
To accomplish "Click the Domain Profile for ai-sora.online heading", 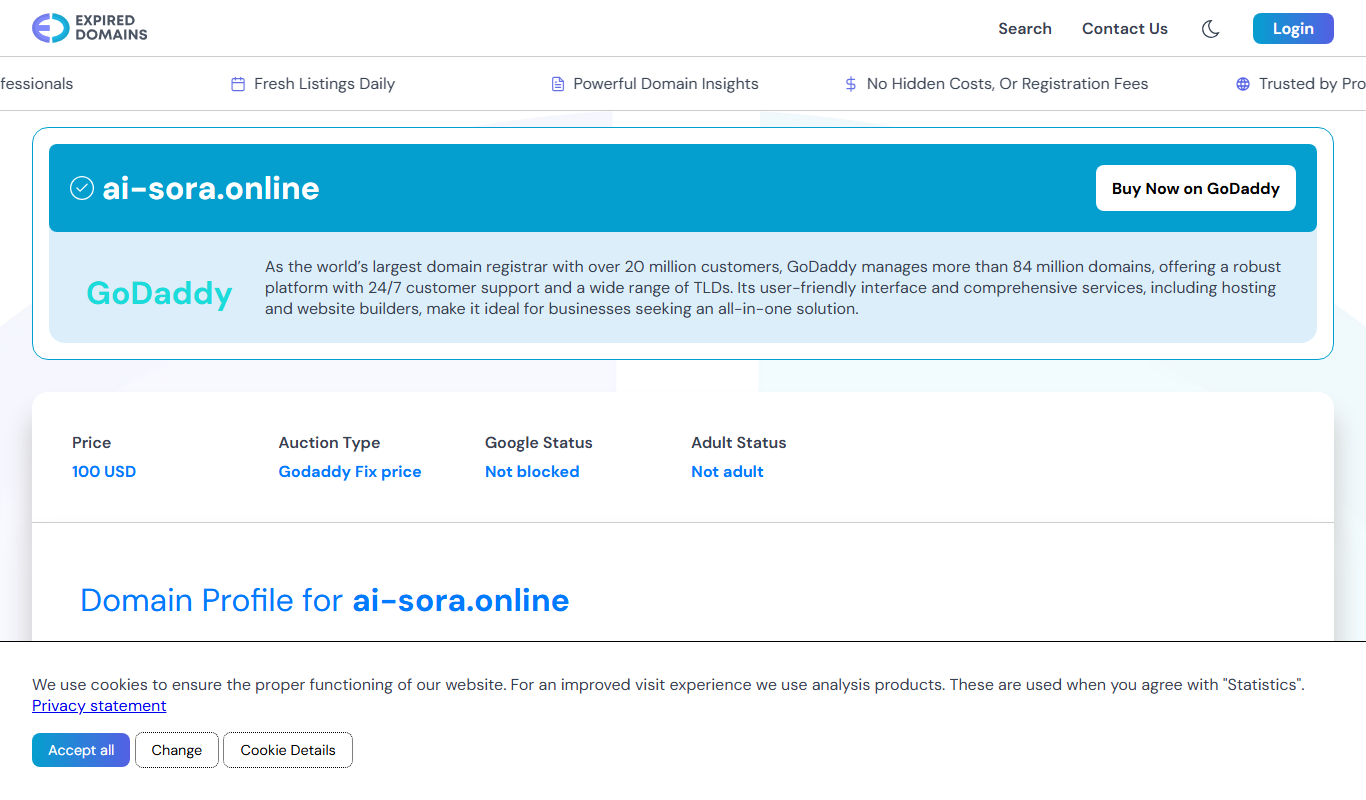I will tap(325, 600).
